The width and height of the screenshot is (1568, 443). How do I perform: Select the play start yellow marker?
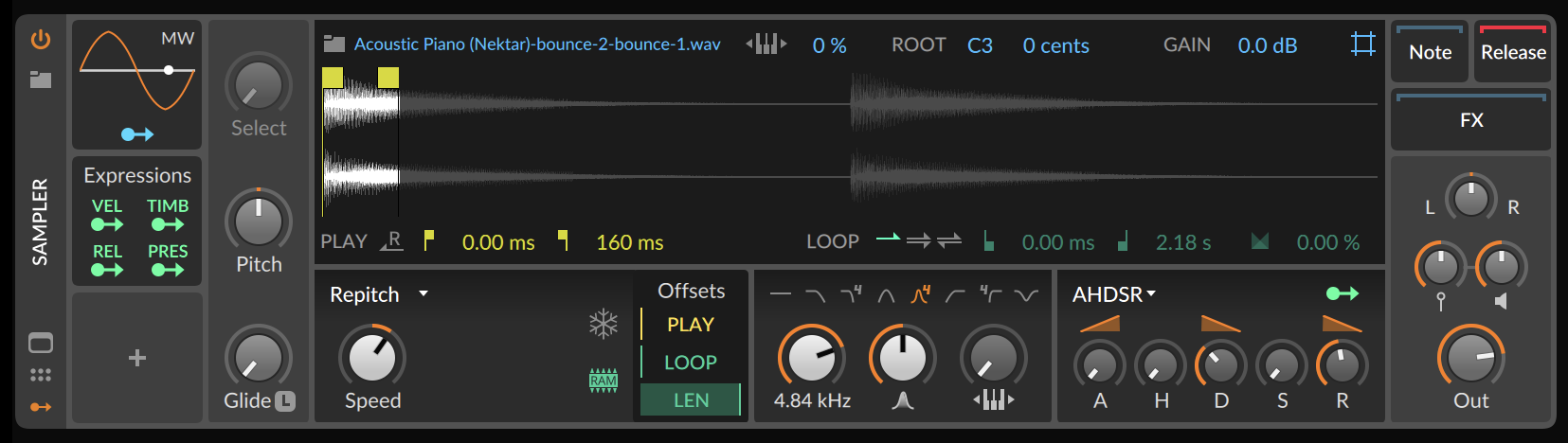click(333, 78)
